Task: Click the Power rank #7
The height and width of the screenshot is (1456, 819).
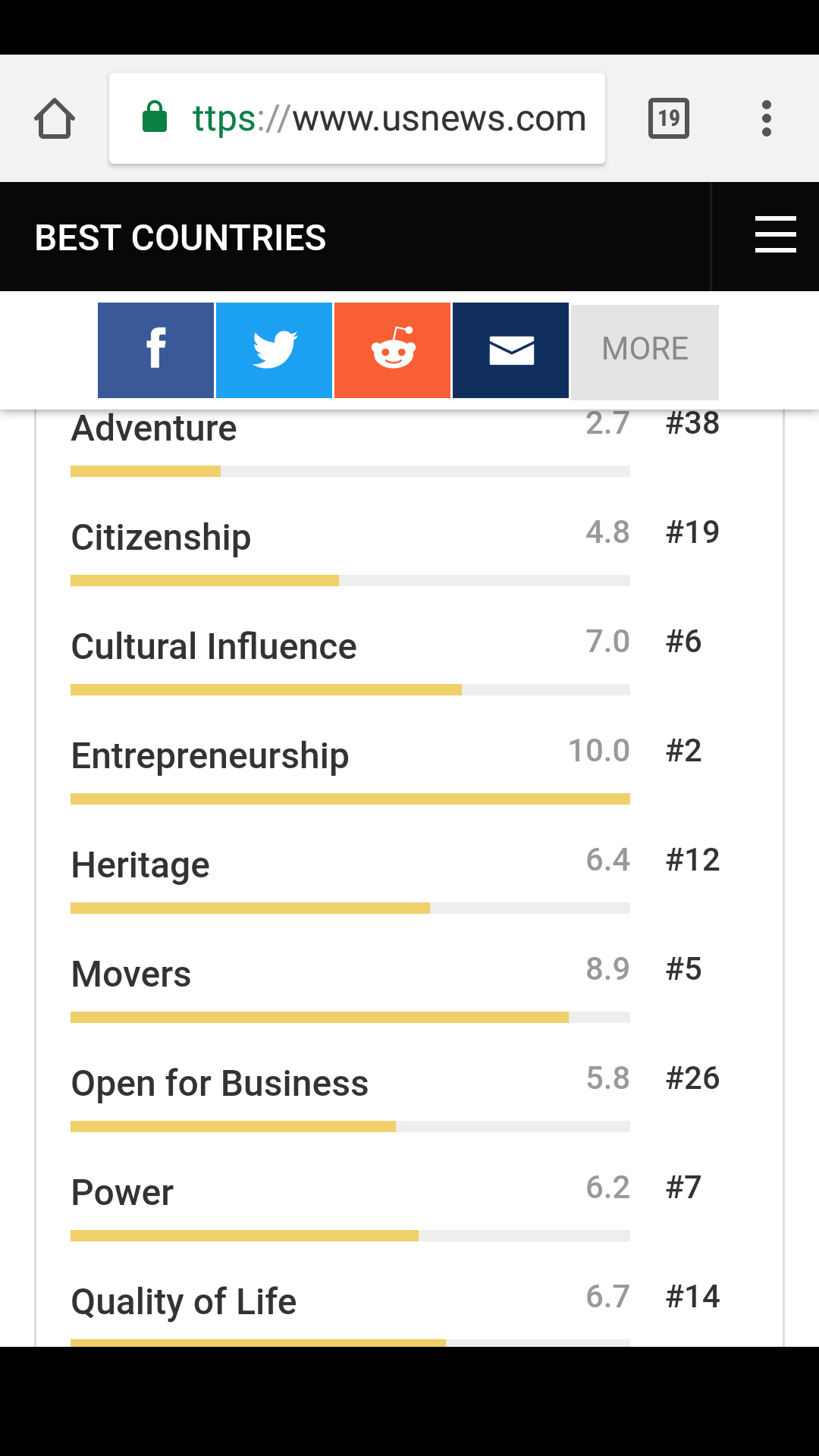Action: coord(683,1188)
